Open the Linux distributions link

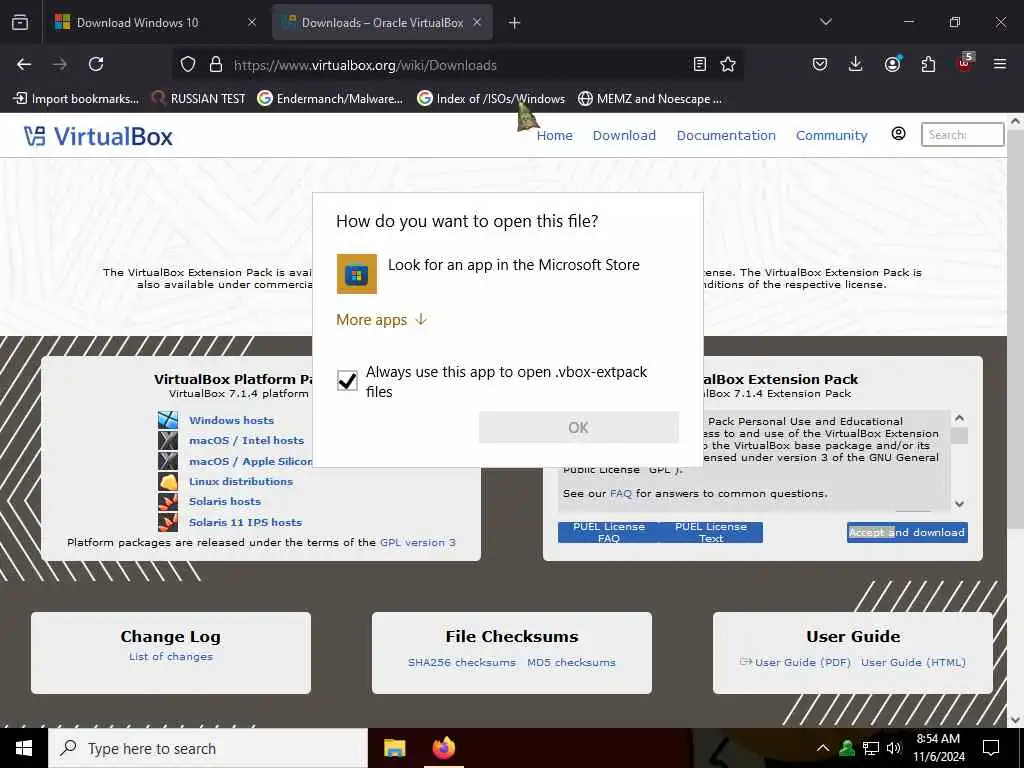pyautogui.click(x=240, y=481)
